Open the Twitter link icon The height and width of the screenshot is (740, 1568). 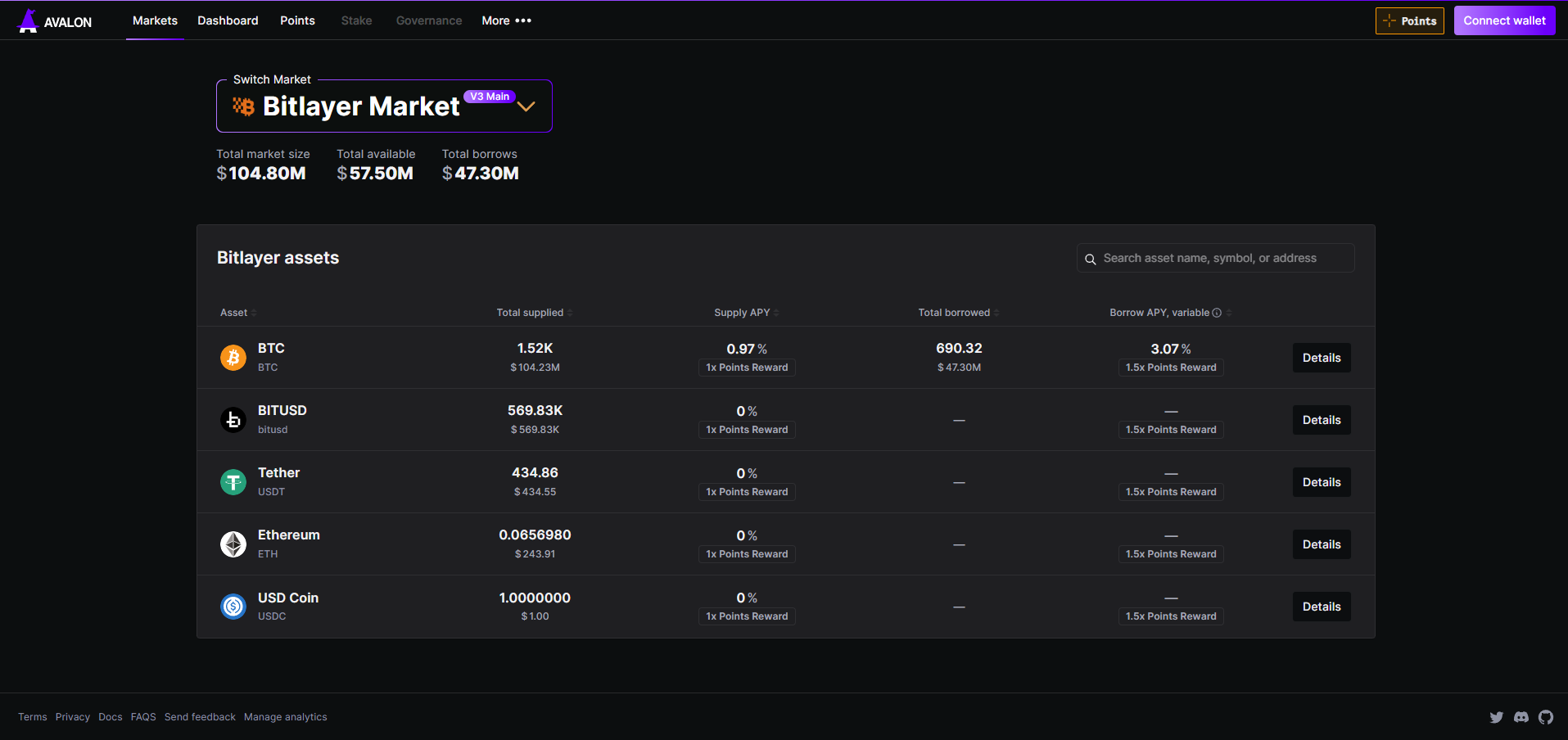pyautogui.click(x=1497, y=717)
